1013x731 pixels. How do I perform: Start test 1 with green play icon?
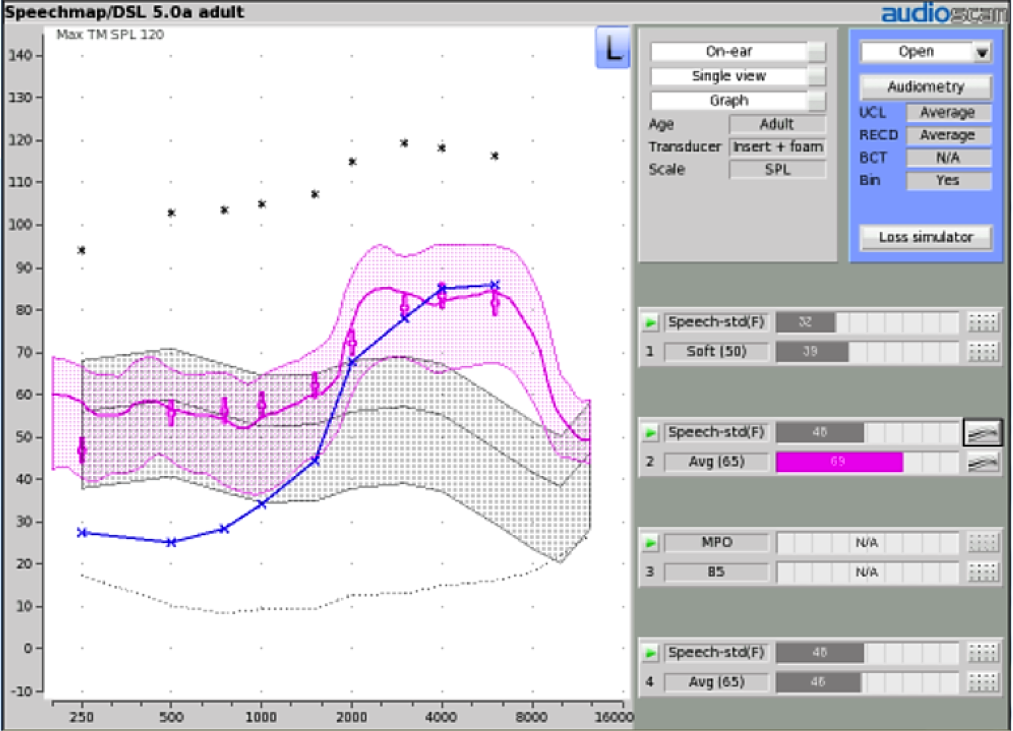point(650,322)
